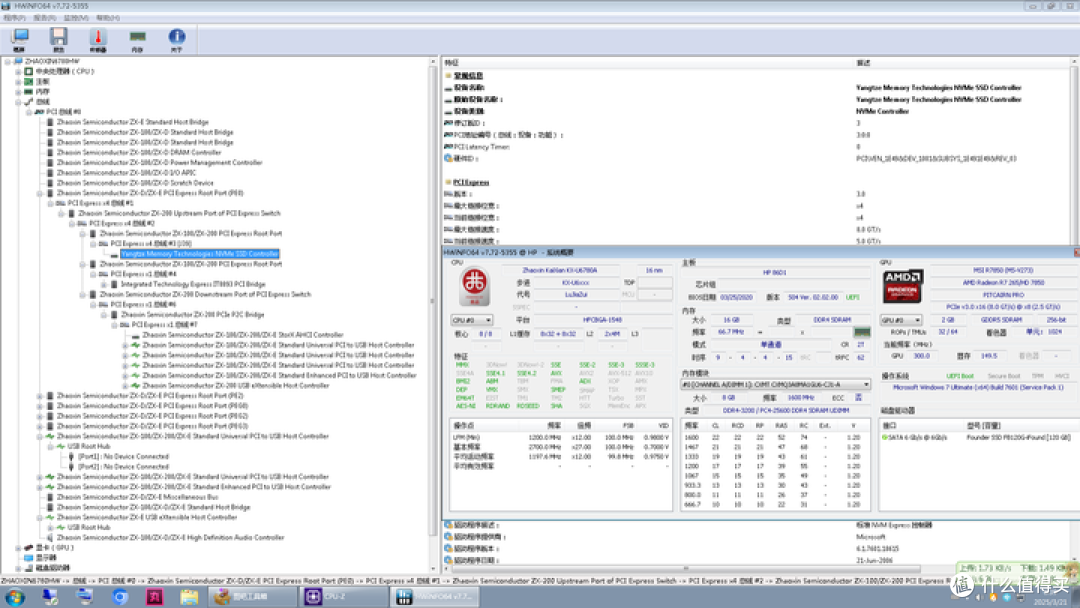Open the Help (H) menu
This screenshot has width=1080, height=608.
click(107, 18)
